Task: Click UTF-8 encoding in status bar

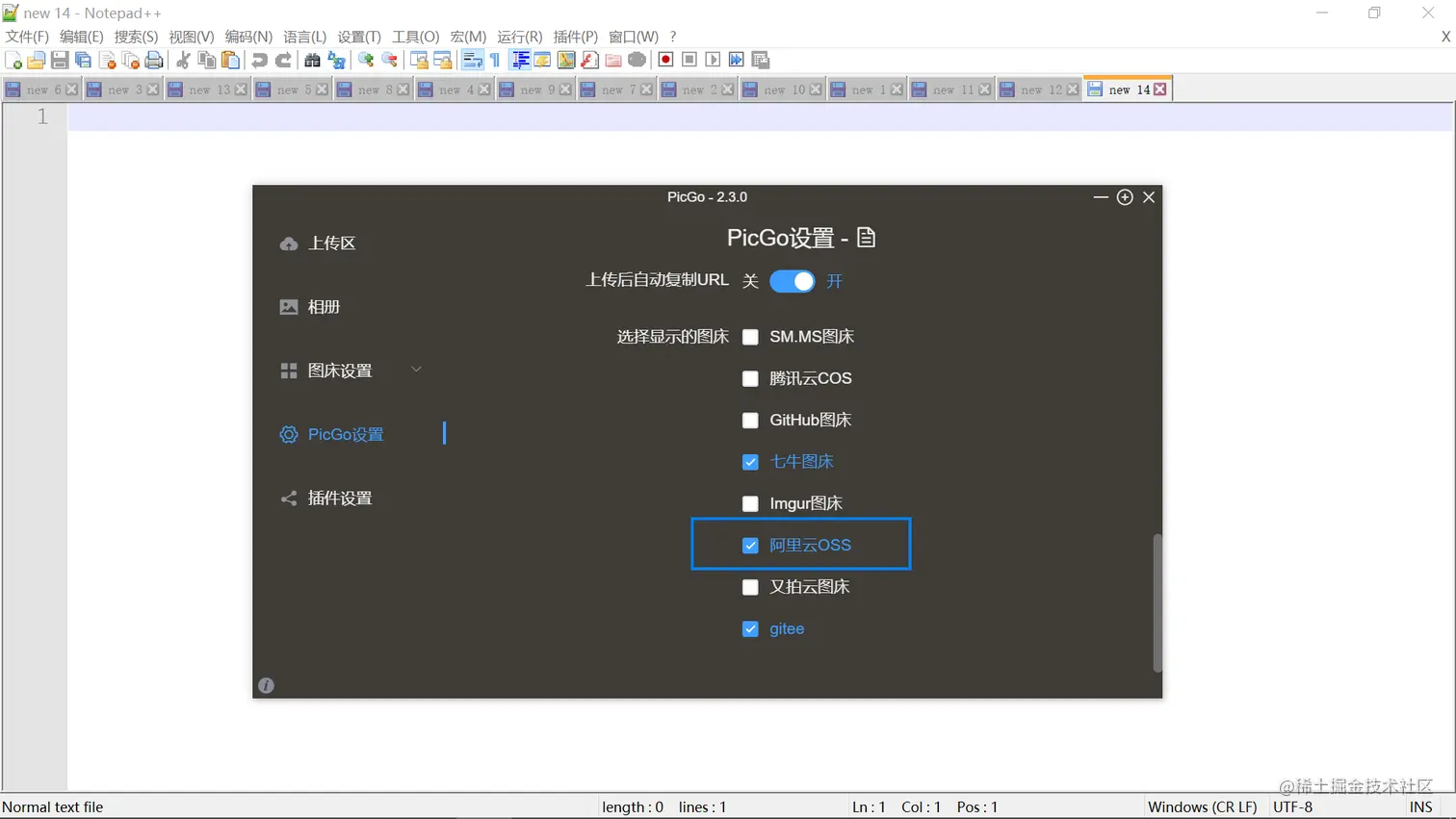Action: point(1293,806)
